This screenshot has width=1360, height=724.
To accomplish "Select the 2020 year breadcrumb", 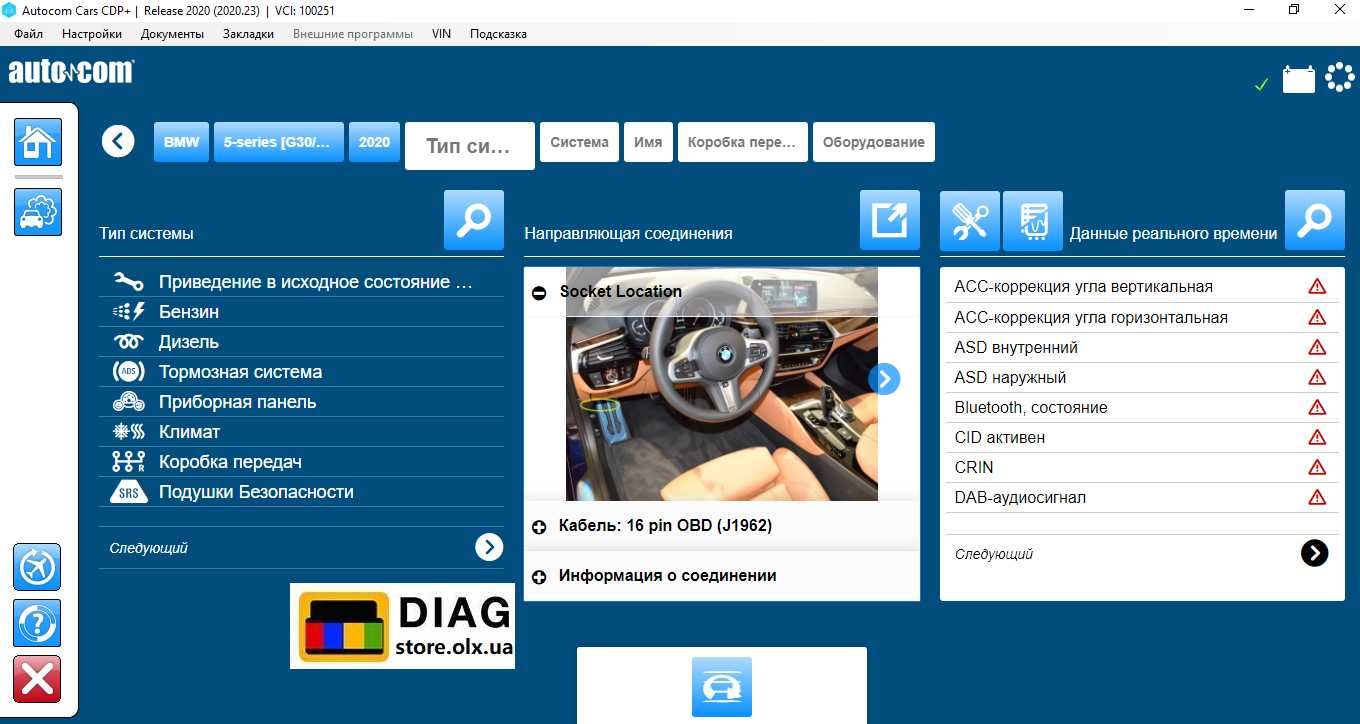I will [x=374, y=142].
